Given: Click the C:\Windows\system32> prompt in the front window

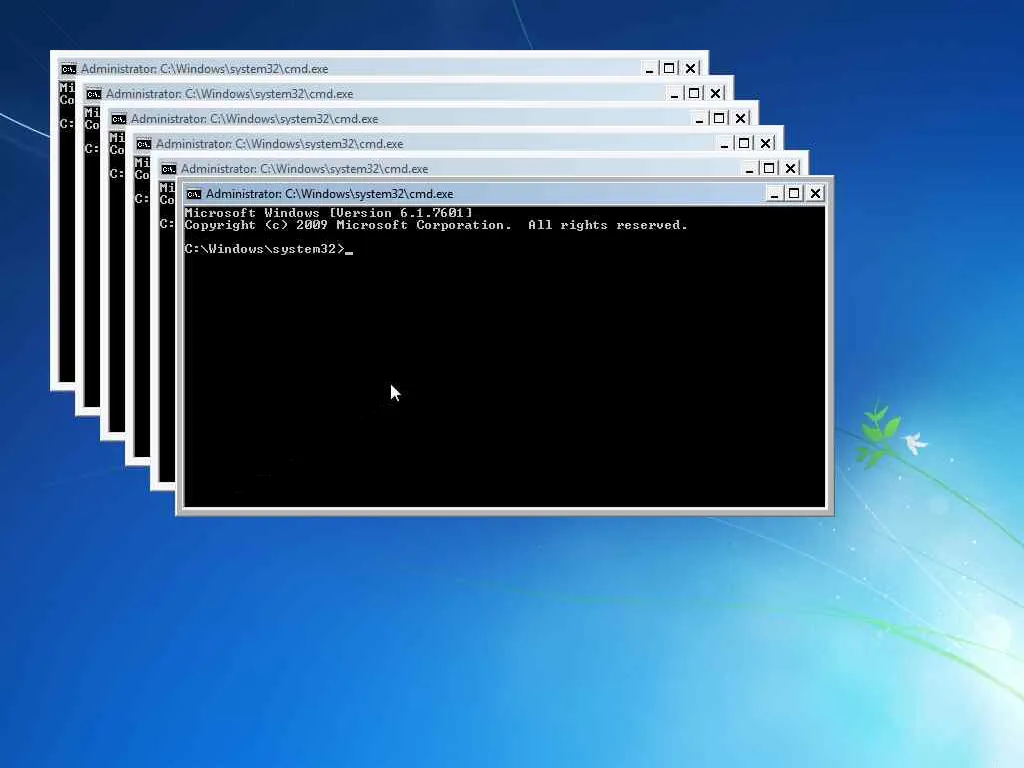Looking at the screenshot, I should pos(264,249).
